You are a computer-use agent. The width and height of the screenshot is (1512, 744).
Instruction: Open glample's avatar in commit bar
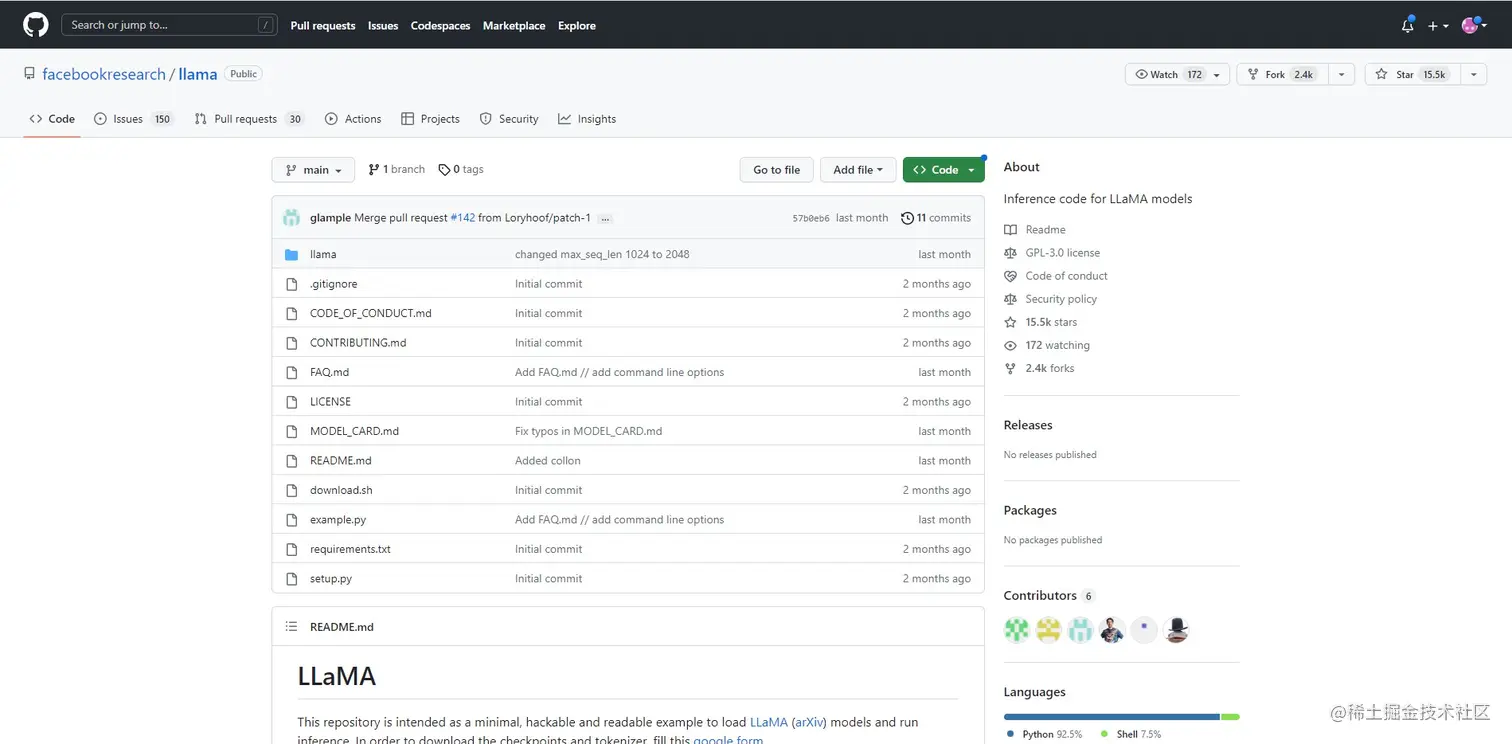pyautogui.click(x=291, y=218)
